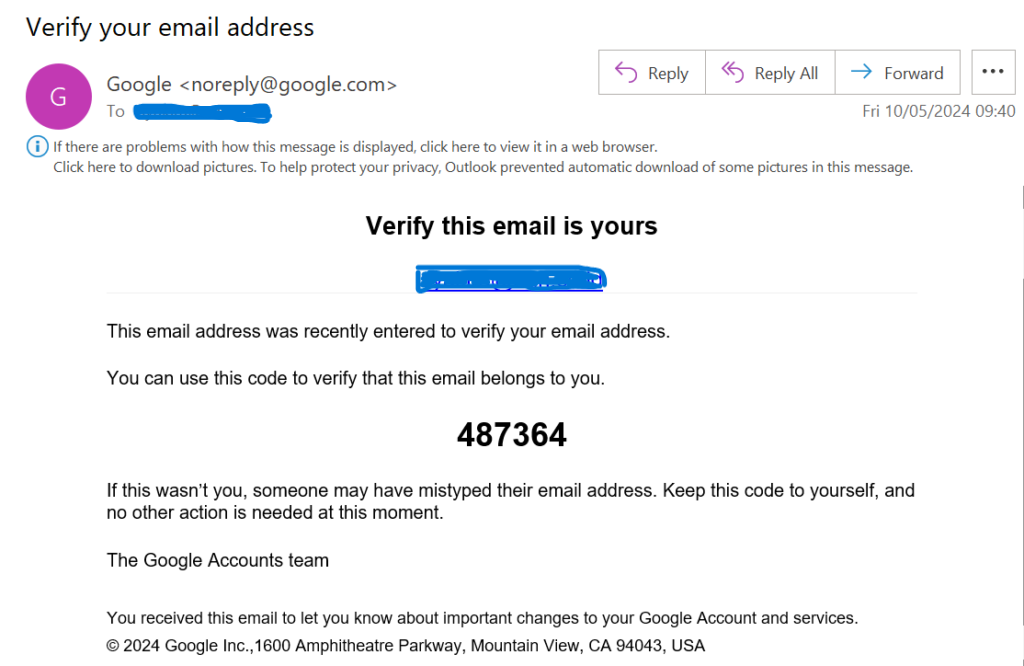This screenshot has height=666, width=1024.
Task: Click the received date Fri 10/05/2024 09:40
Action: 938,111
